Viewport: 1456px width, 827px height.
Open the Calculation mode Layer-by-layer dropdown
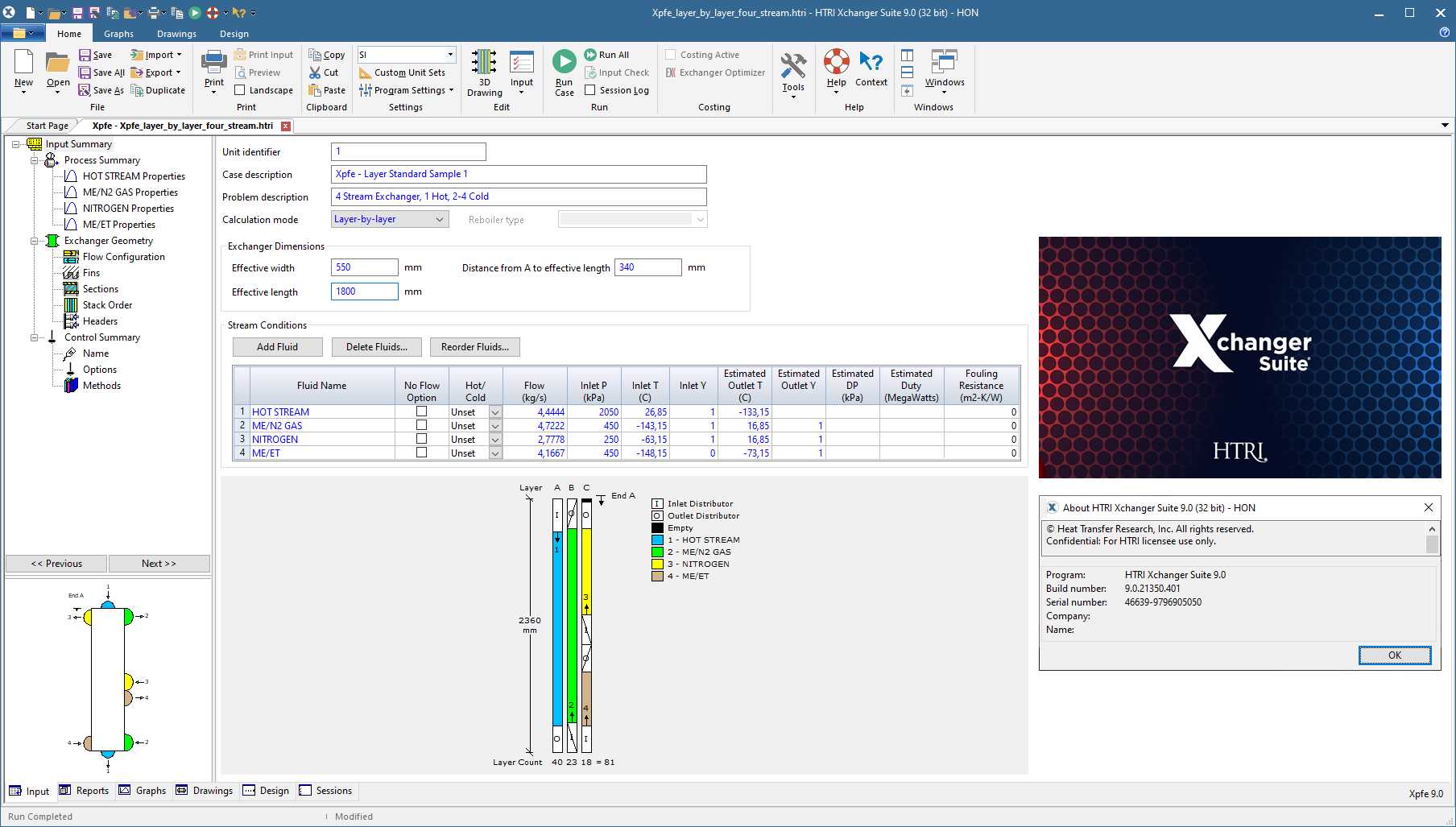(x=440, y=219)
